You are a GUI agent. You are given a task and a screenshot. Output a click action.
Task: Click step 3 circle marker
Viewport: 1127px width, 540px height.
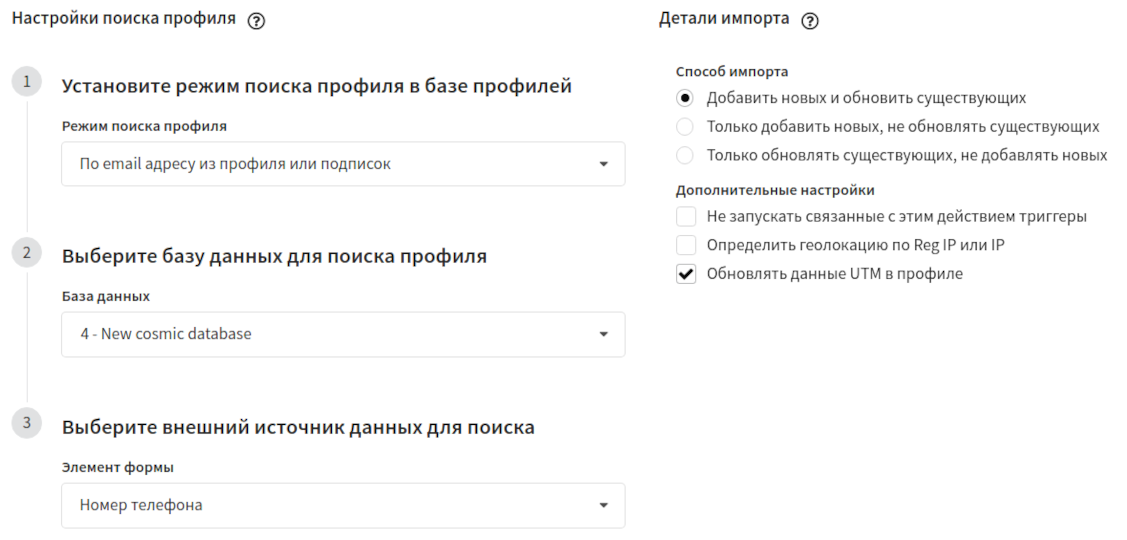pos(27,423)
